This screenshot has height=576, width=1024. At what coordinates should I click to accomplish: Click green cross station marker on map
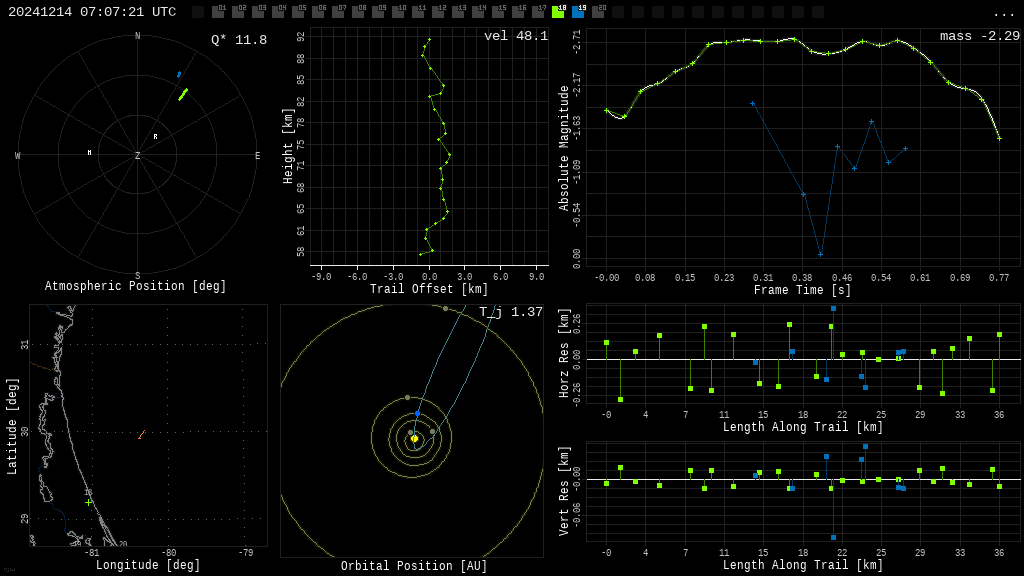click(x=88, y=502)
